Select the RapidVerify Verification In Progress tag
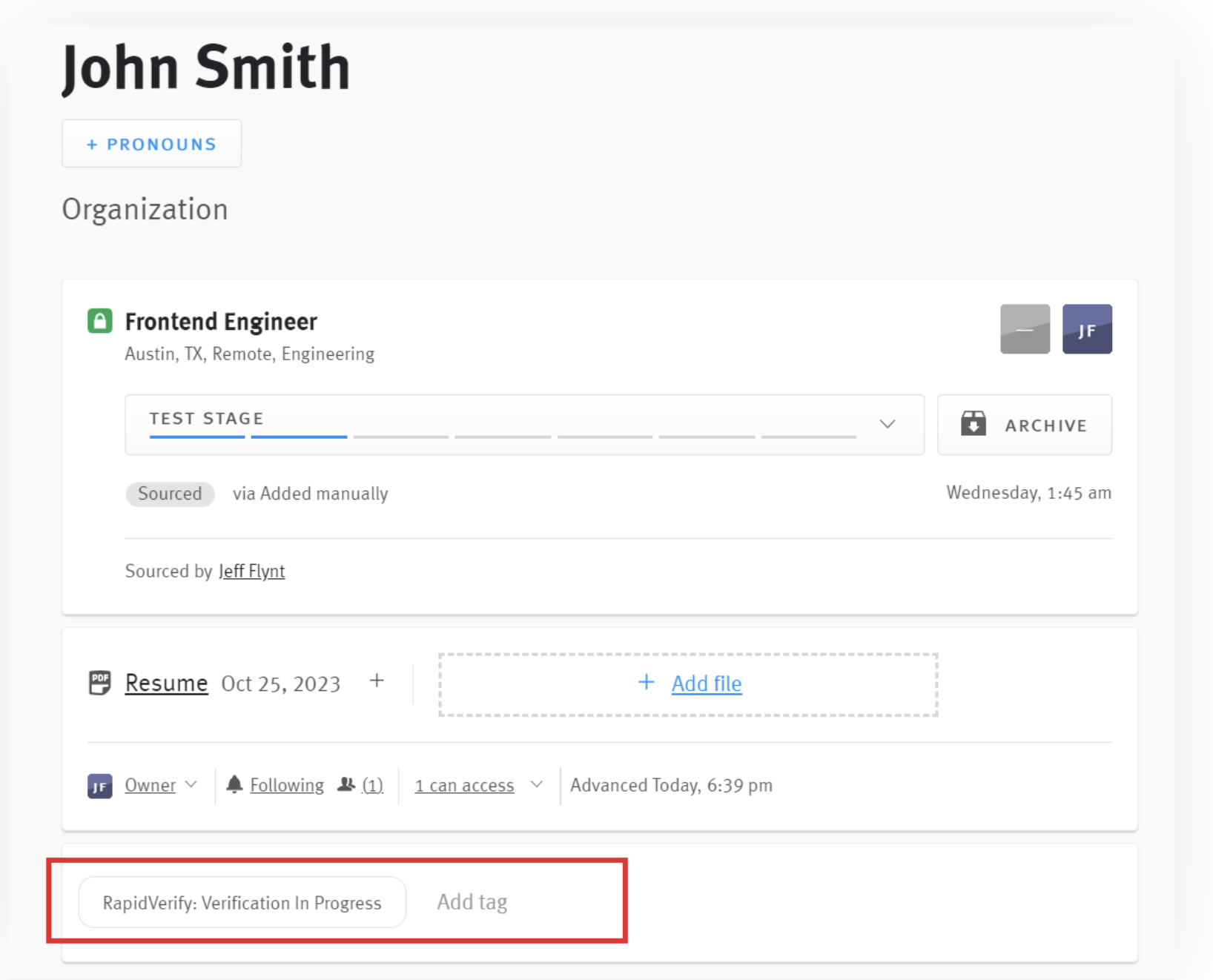1213x980 pixels. click(x=242, y=903)
